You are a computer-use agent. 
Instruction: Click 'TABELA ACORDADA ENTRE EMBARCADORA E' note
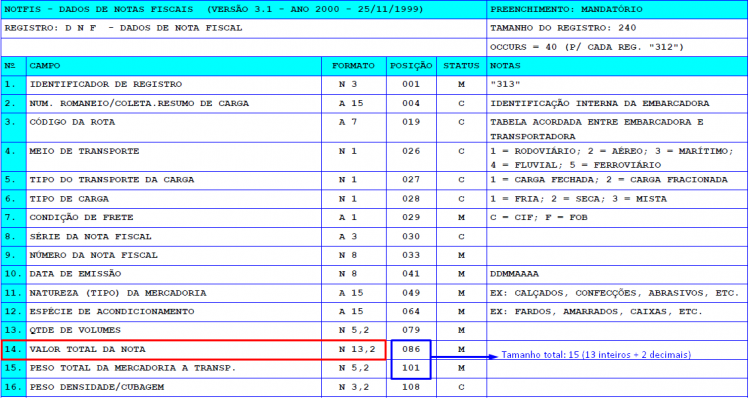(x=597, y=122)
